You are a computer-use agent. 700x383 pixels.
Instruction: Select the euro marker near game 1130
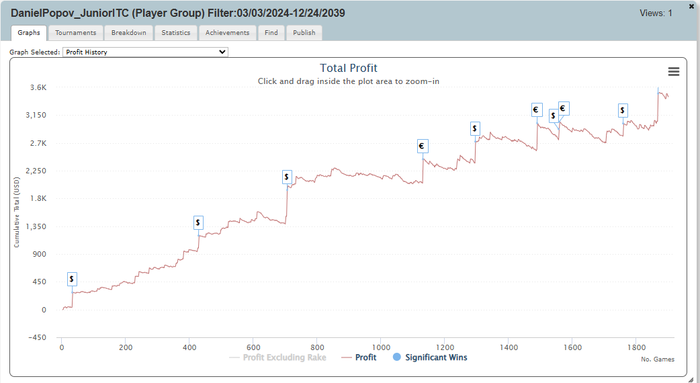click(422, 146)
